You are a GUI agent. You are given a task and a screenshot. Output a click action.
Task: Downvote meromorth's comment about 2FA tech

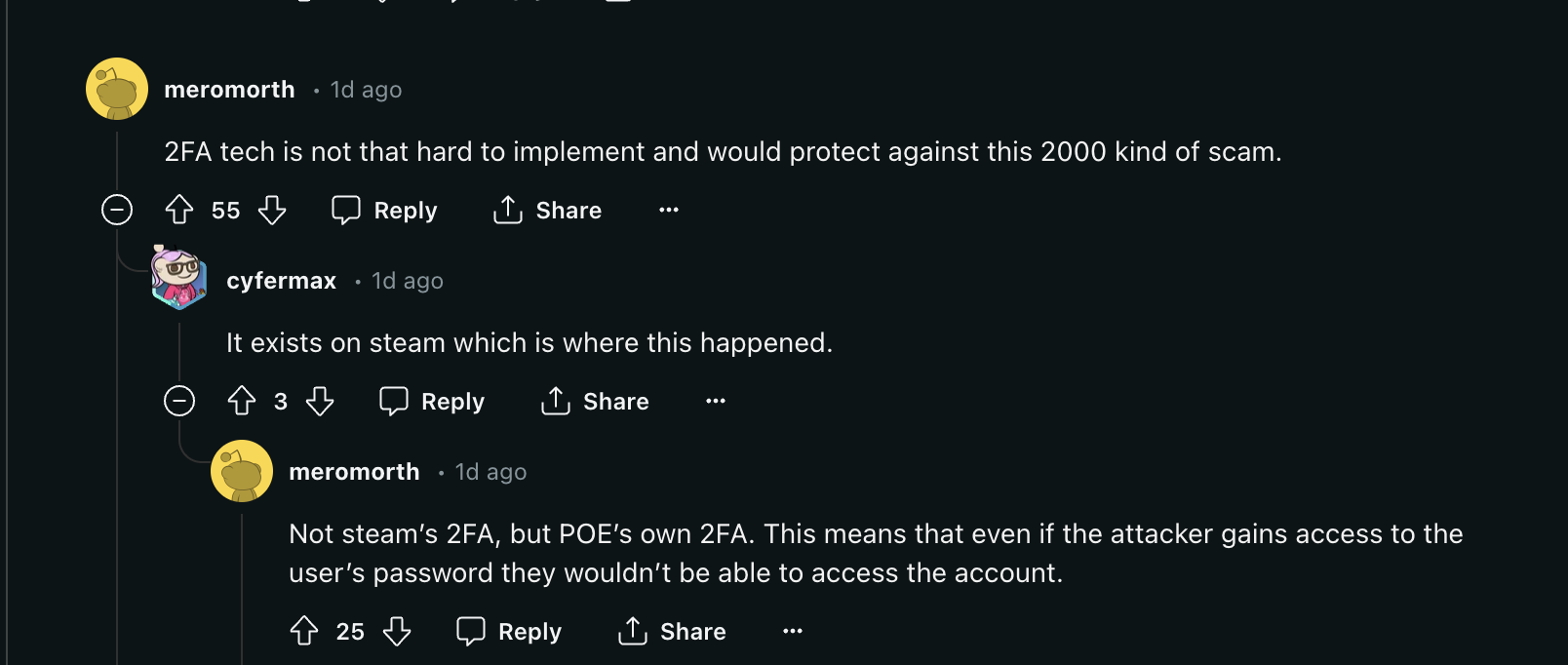click(272, 210)
